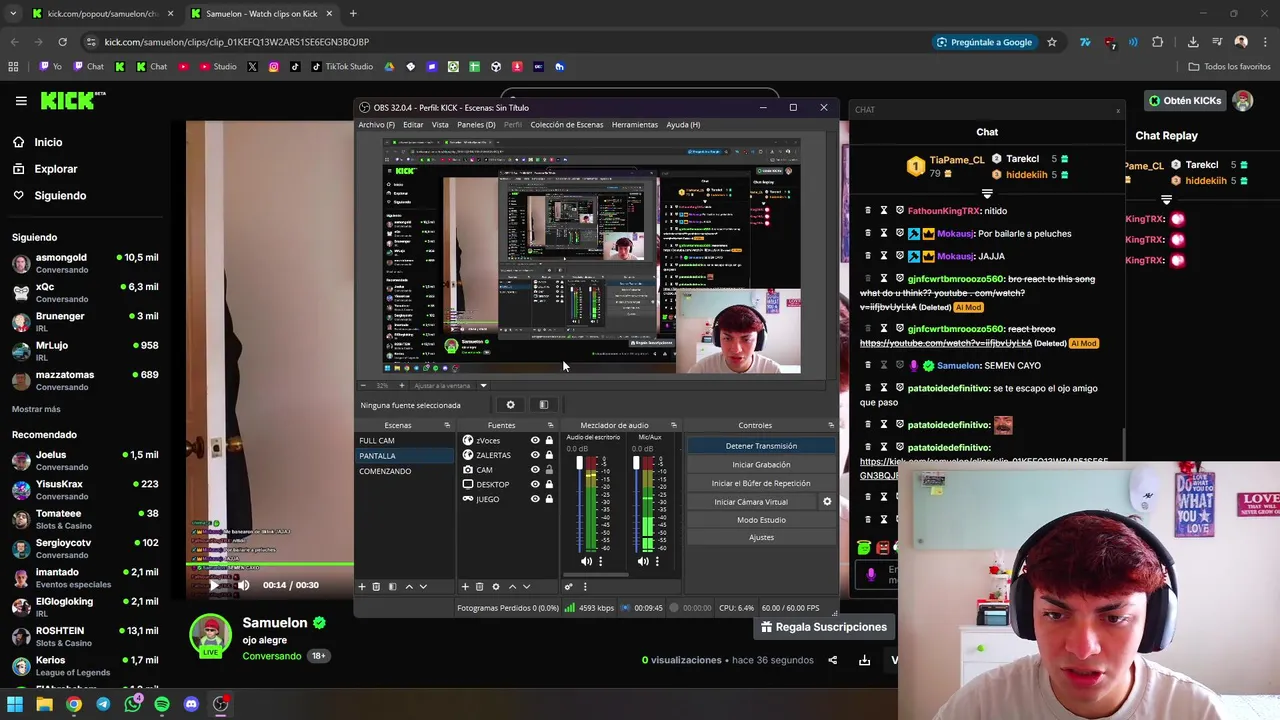Screen dimensions: 1280x720
Task: Open the Chrome extensions puzzle icon
Action: [1157, 42]
